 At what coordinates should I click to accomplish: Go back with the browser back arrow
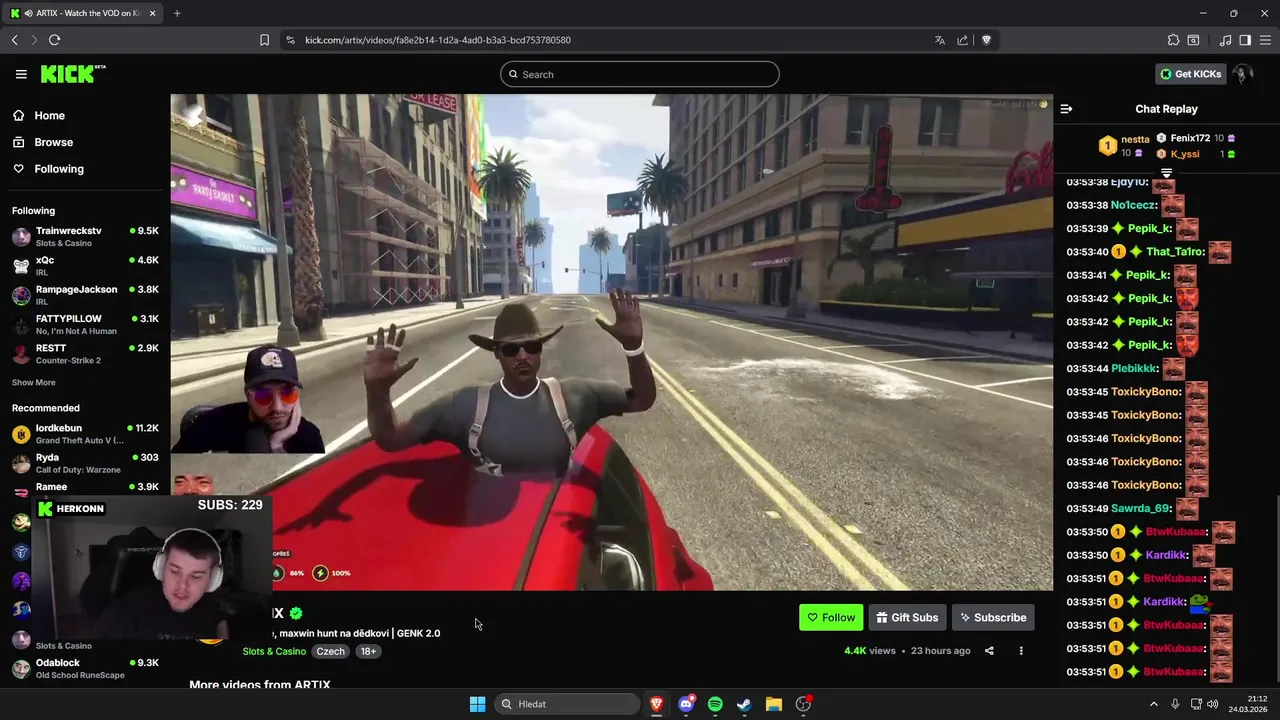[14, 40]
